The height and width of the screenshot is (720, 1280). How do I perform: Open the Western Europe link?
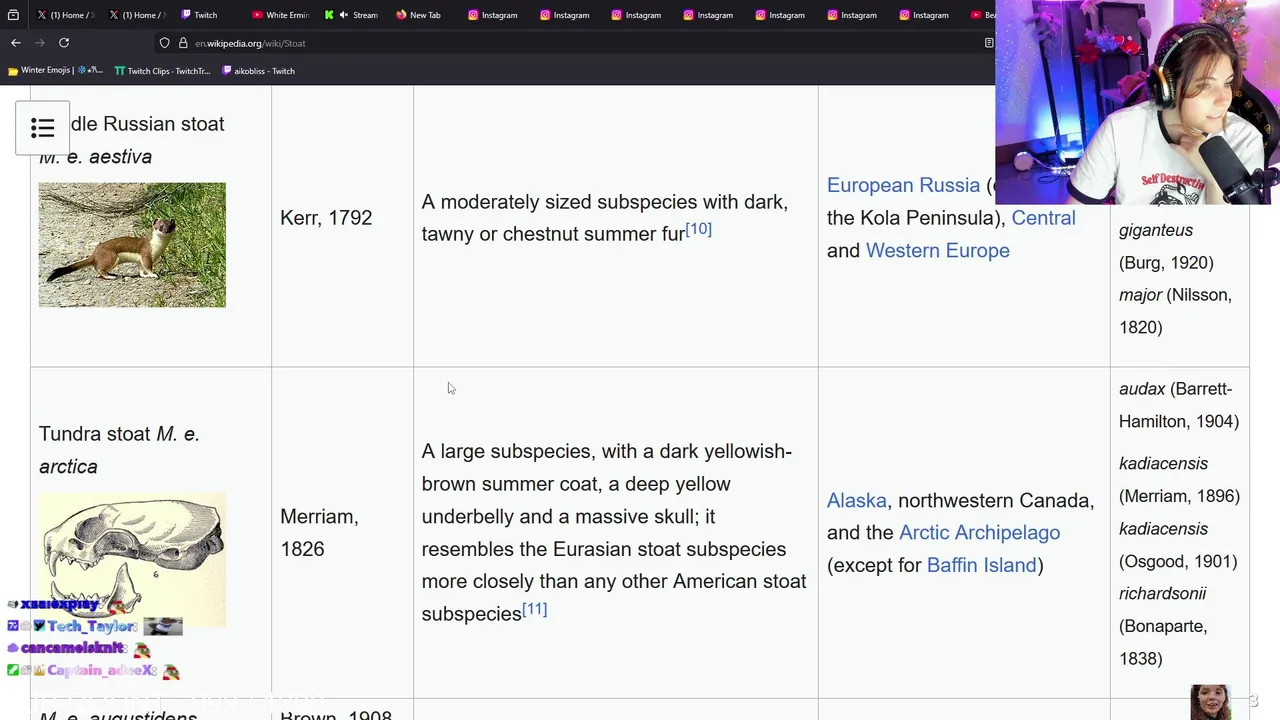[x=937, y=251]
